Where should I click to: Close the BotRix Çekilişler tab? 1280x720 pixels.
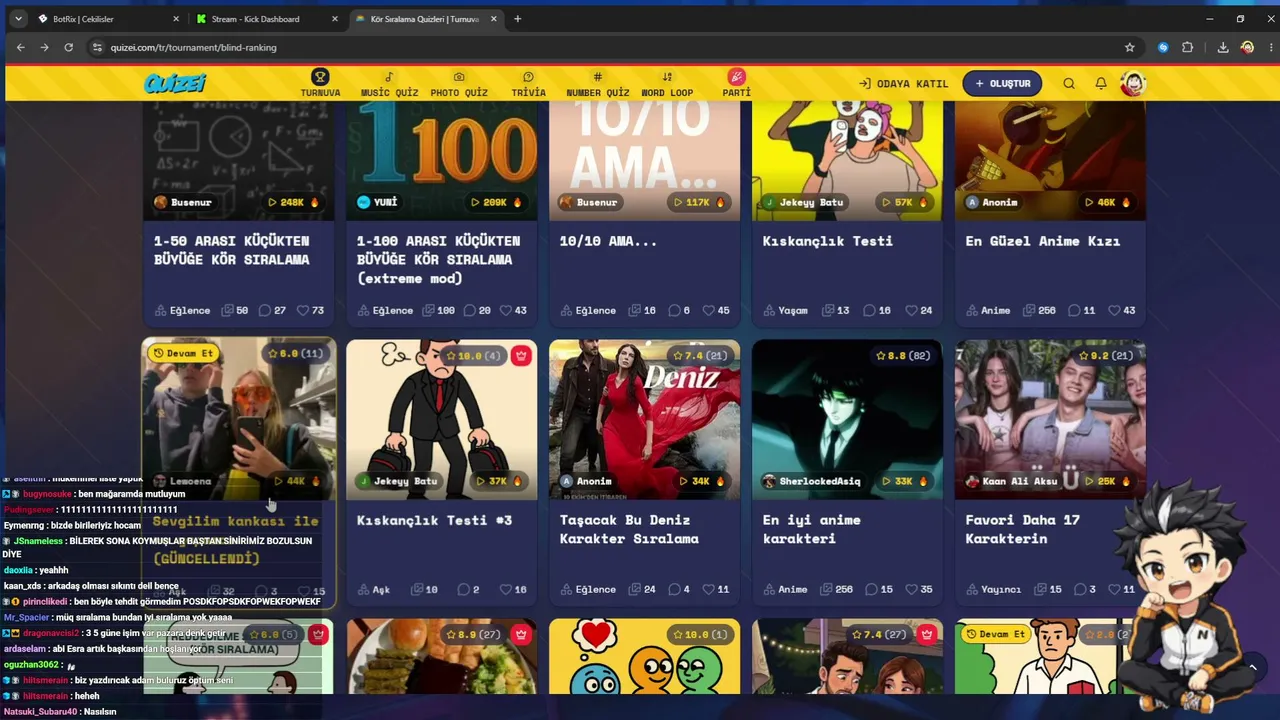click(x=176, y=19)
